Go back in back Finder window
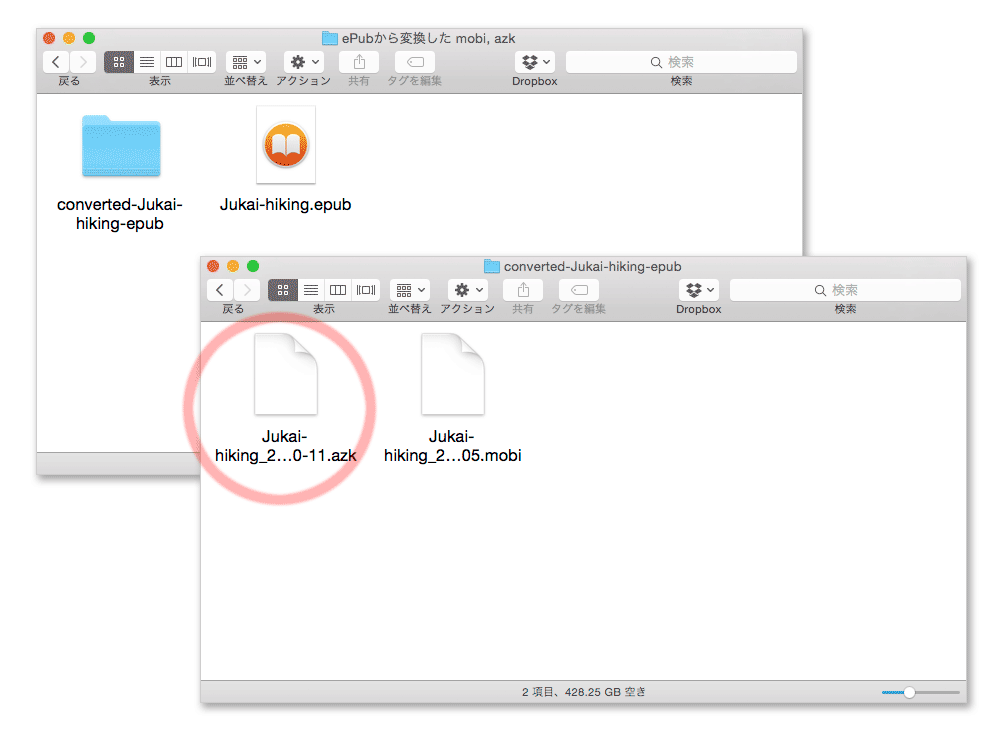The width and height of the screenshot is (1000, 750). [x=57, y=62]
